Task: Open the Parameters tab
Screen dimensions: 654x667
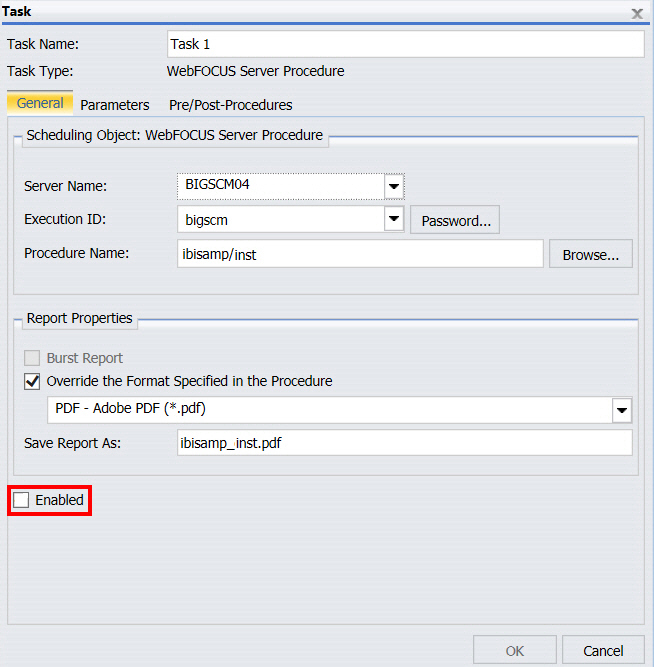Action: [114, 105]
